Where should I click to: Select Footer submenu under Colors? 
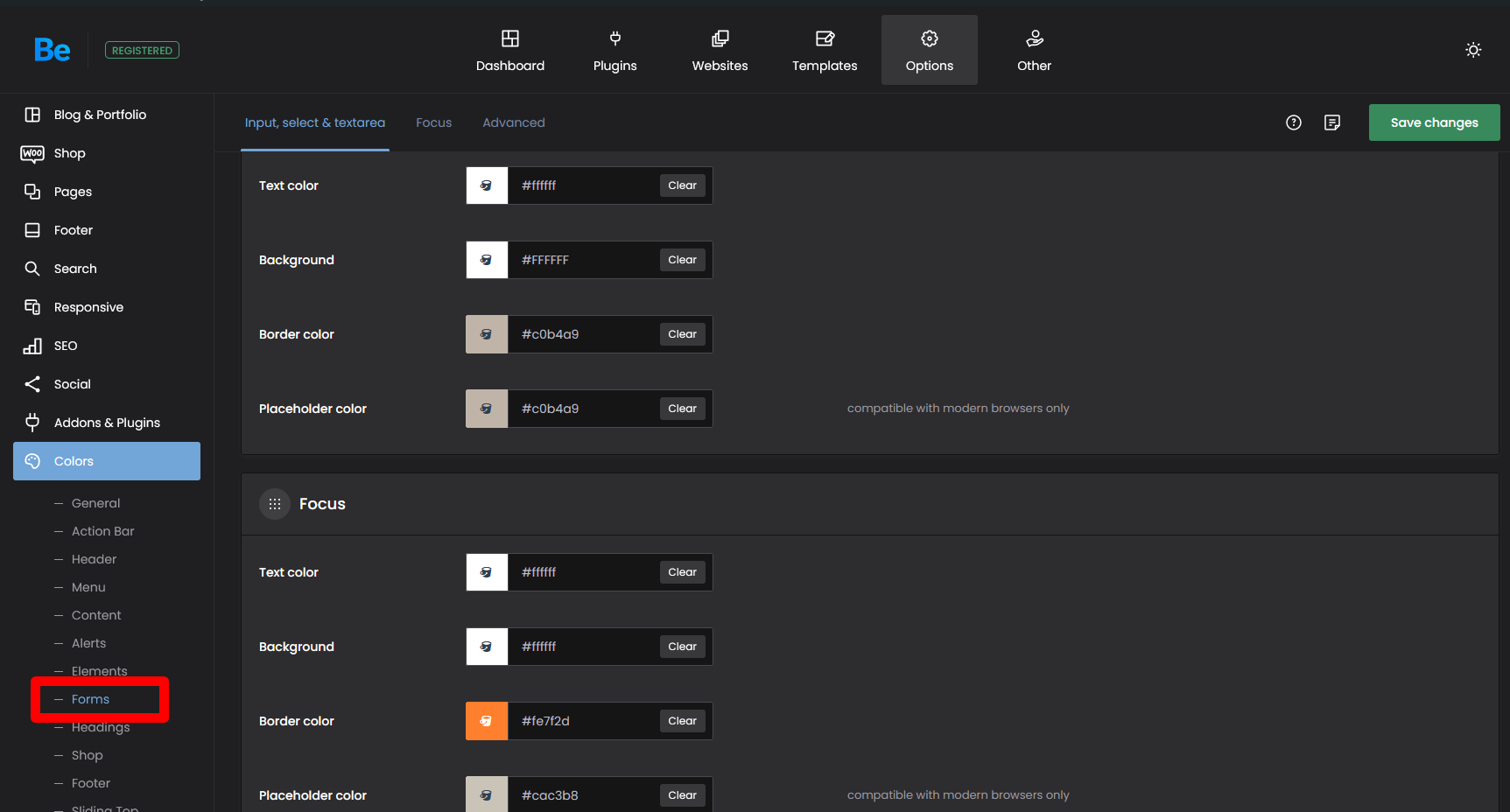pyautogui.click(x=90, y=783)
